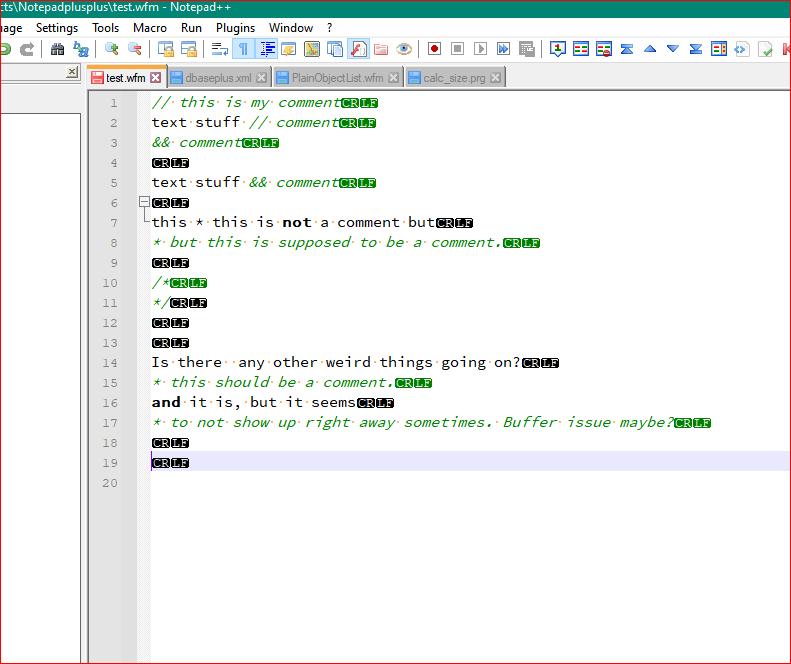Toggle synchronize horizontal scrolling icon
791x664 pixels.
pyautogui.click(x=189, y=49)
